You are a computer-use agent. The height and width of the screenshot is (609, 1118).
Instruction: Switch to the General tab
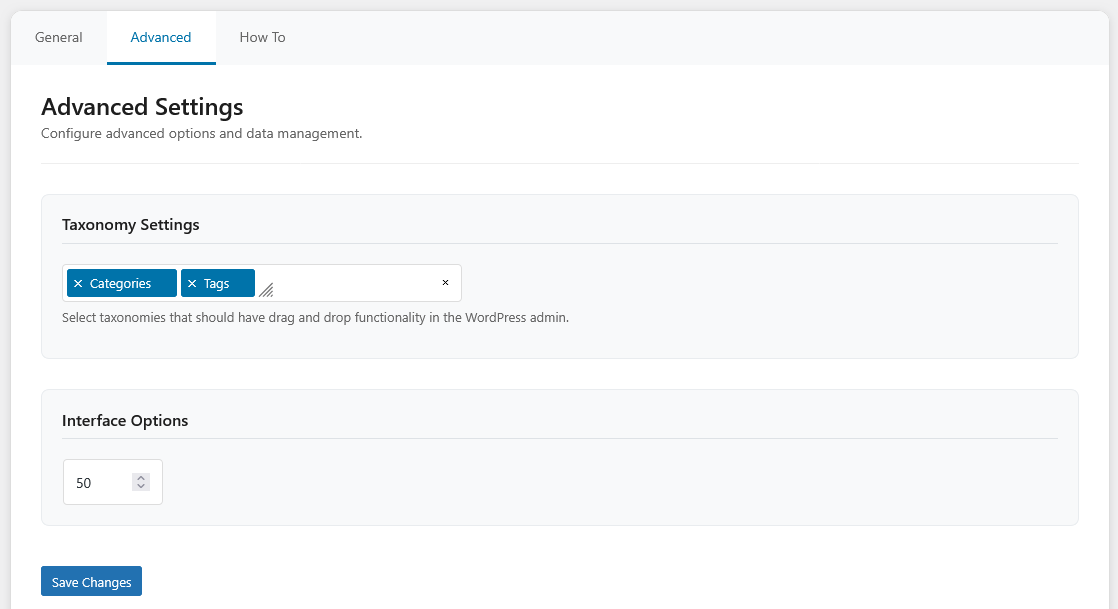tap(59, 38)
